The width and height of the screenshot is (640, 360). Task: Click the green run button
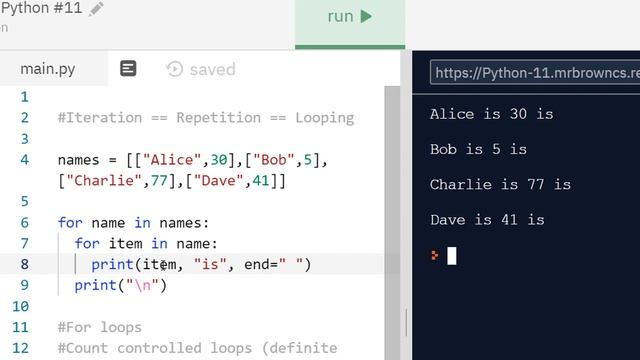(350, 23)
